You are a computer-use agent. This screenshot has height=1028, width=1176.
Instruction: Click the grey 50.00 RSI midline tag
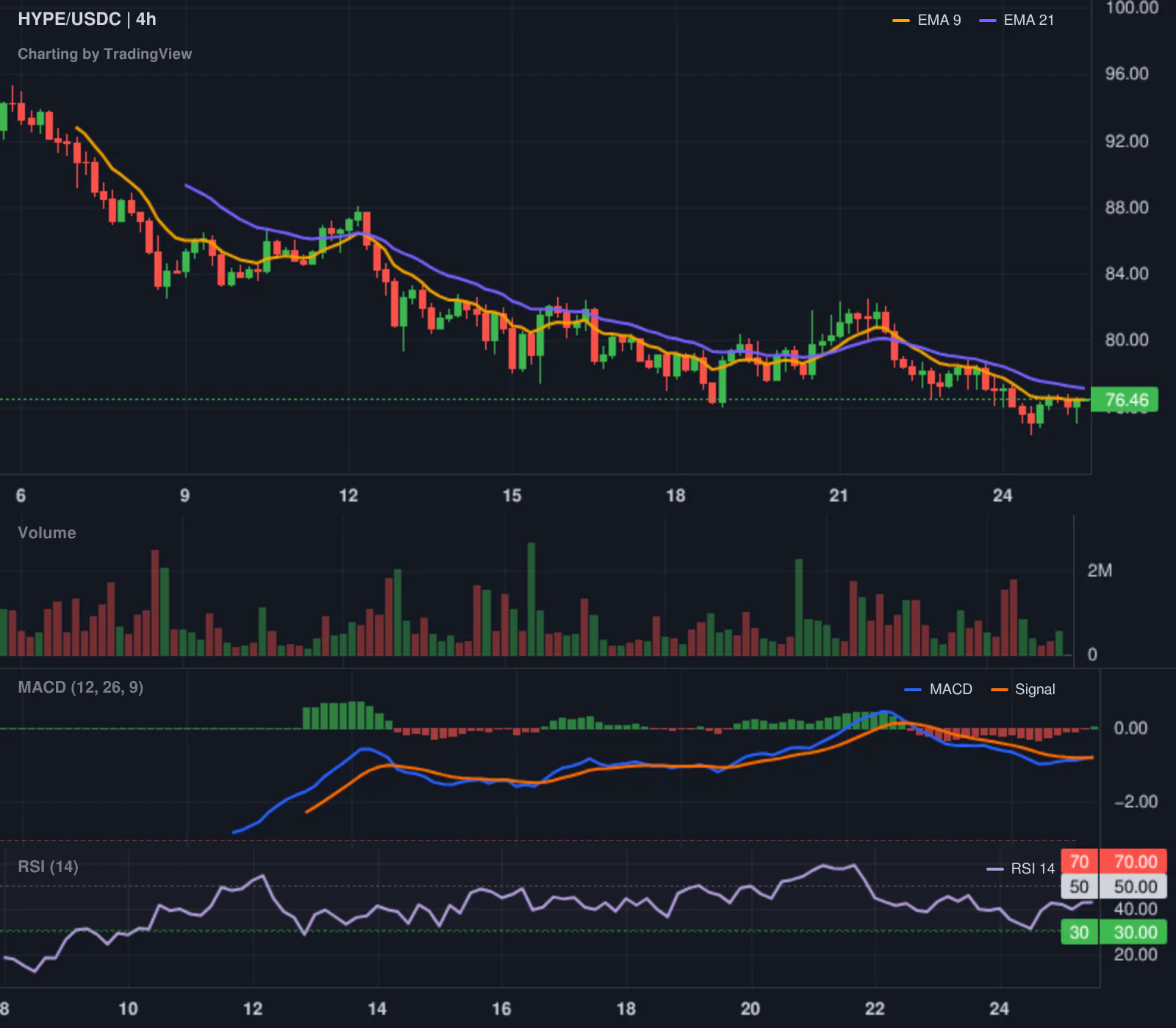click(1133, 886)
